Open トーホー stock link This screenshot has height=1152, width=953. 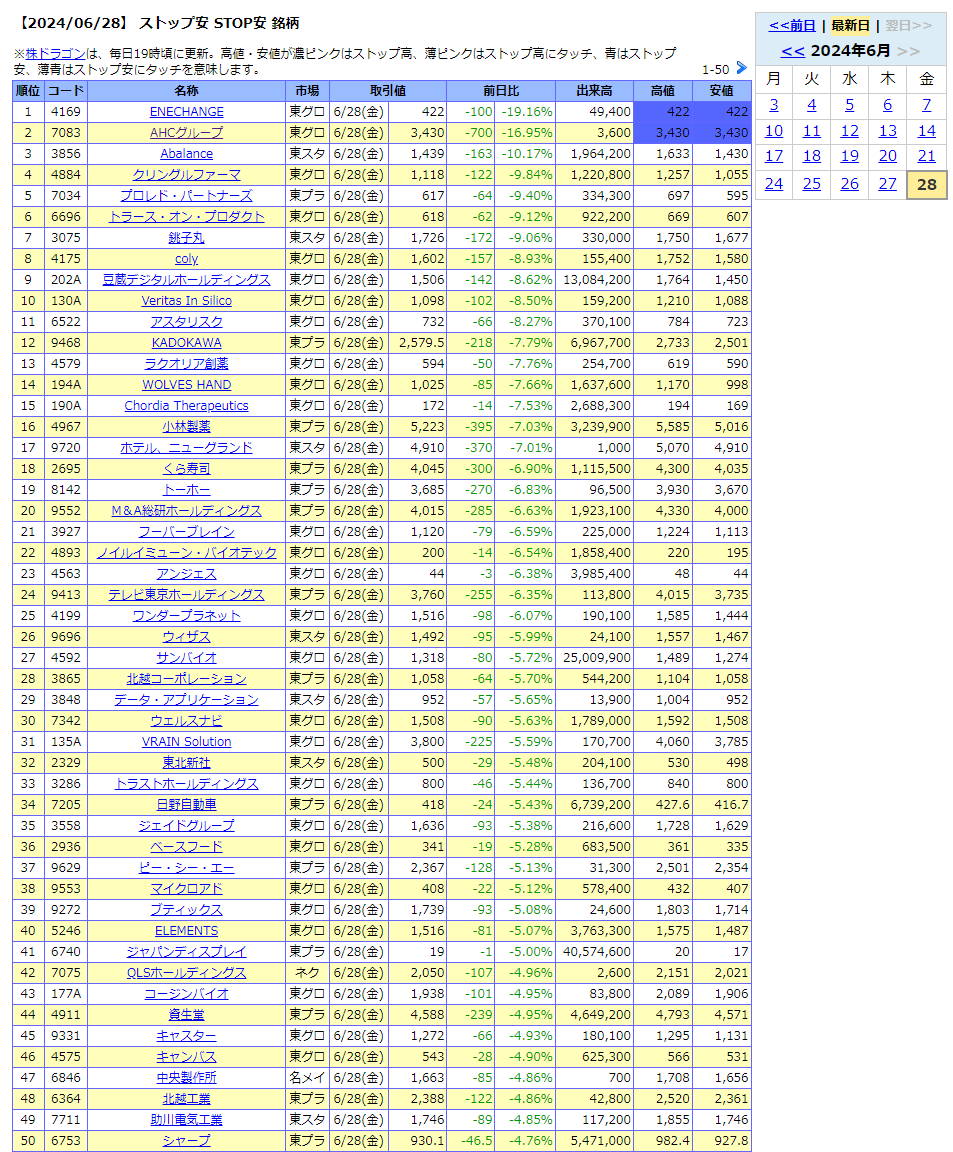point(187,490)
